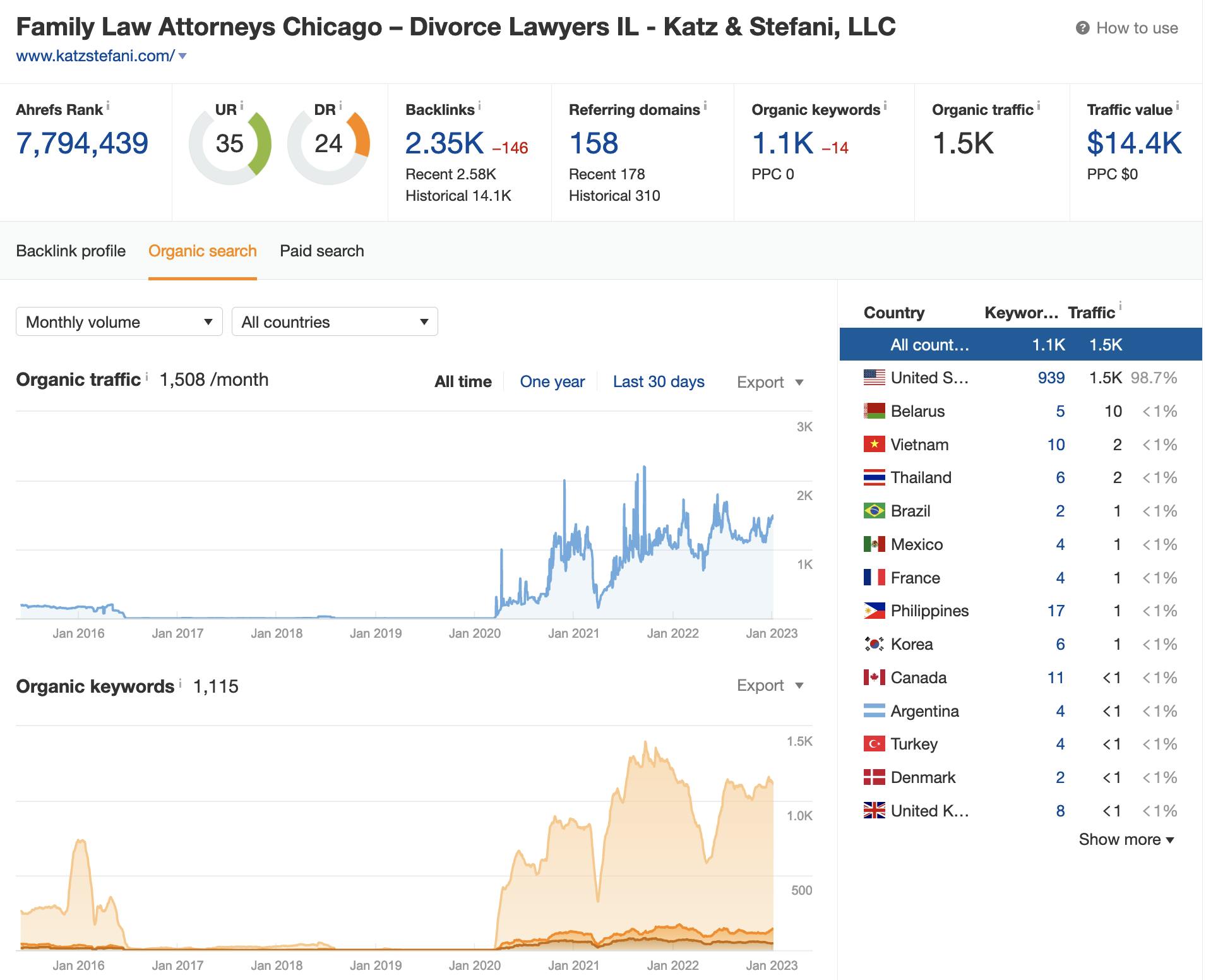Expand the country list with Show more
1206x980 pixels.
click(1126, 839)
